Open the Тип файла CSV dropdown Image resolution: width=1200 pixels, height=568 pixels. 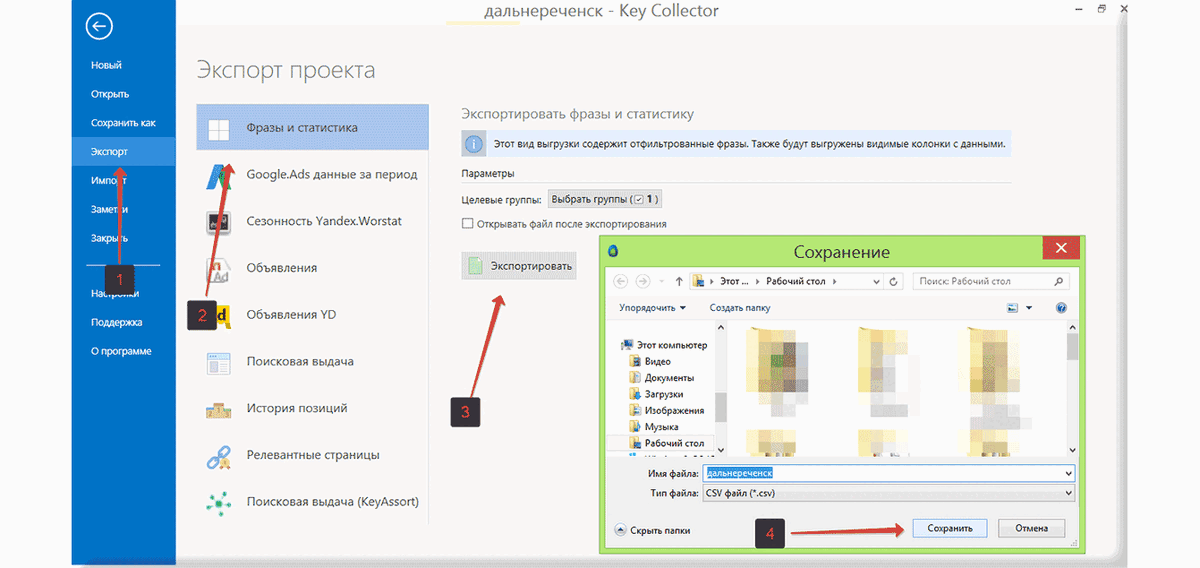[889, 493]
